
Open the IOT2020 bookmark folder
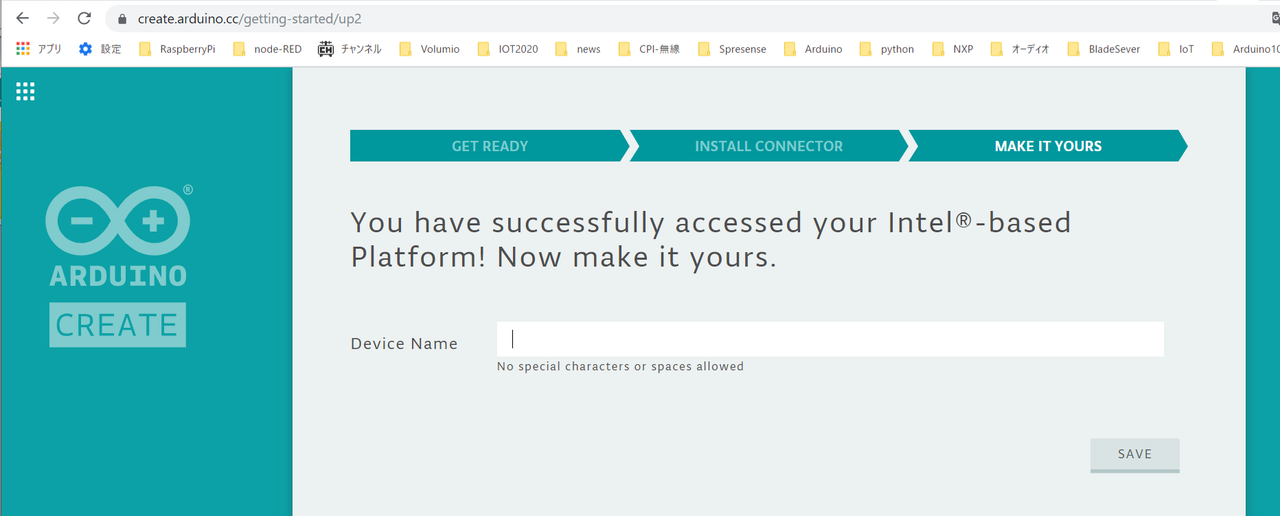click(x=507, y=48)
